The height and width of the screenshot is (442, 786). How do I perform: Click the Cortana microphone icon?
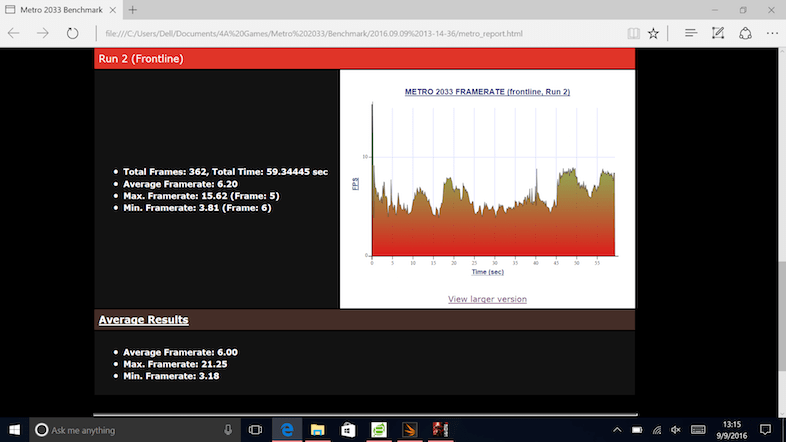[228, 430]
